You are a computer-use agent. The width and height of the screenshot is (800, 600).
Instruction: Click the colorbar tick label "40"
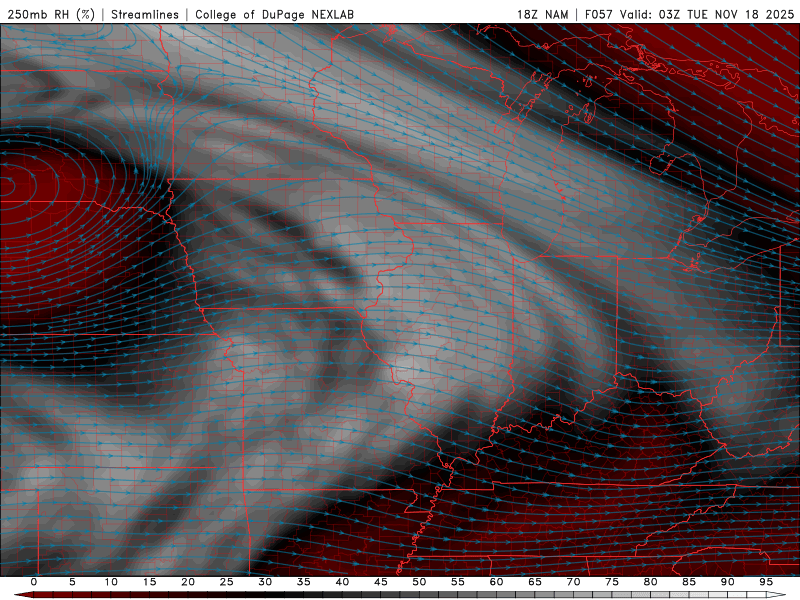point(342,582)
